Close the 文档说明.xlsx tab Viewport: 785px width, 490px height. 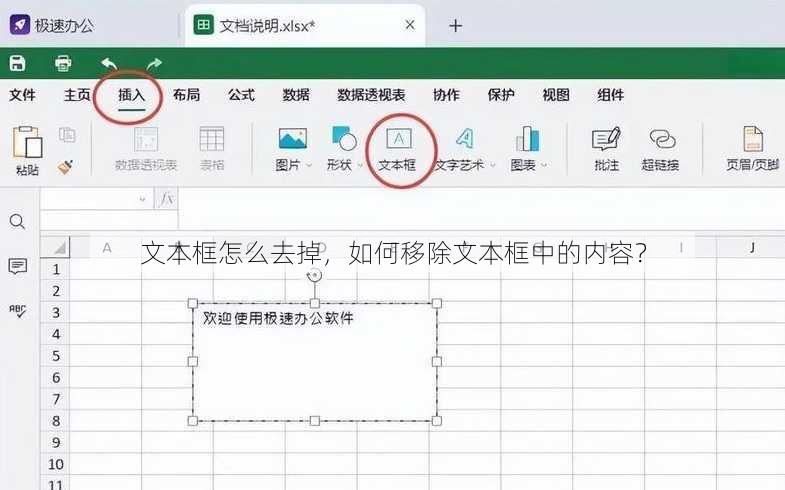pos(410,25)
